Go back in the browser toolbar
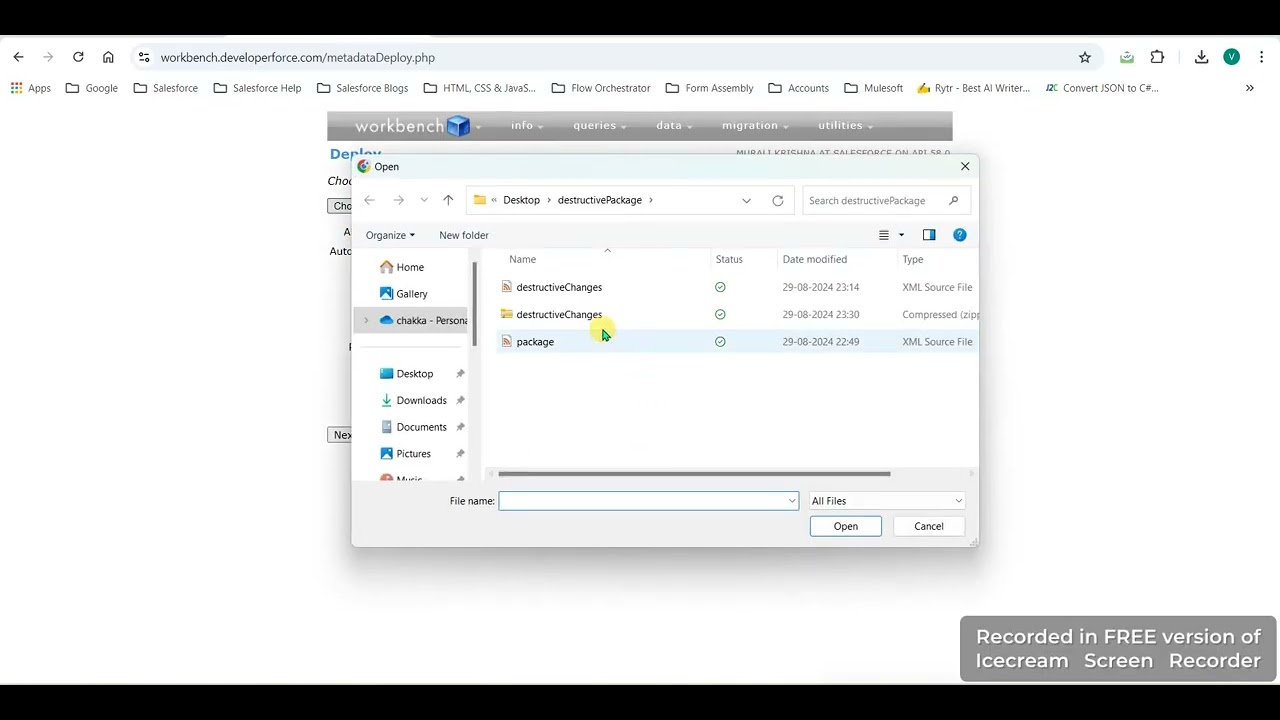 pyautogui.click(x=18, y=57)
